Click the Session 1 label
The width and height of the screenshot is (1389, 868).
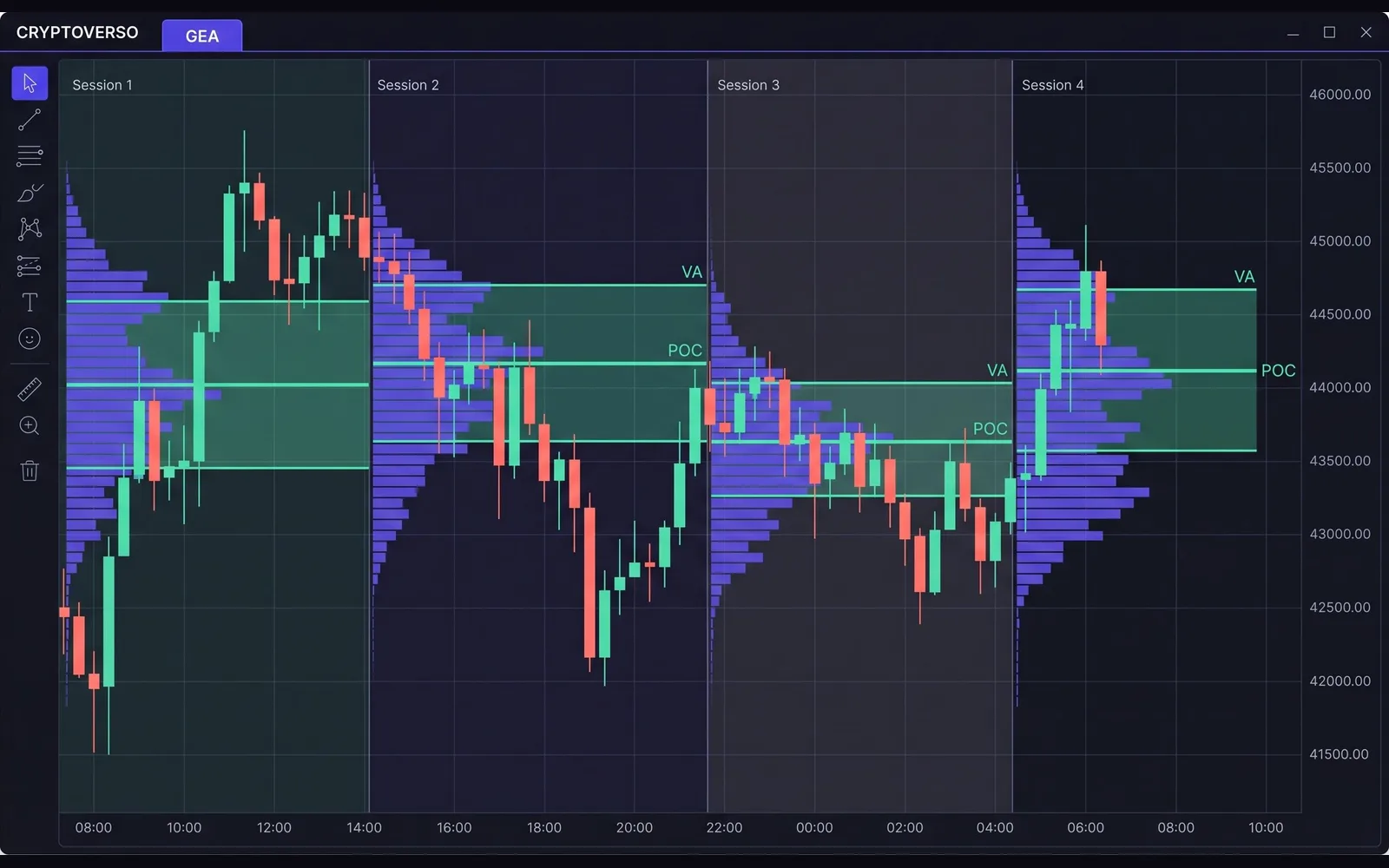pyautogui.click(x=102, y=85)
